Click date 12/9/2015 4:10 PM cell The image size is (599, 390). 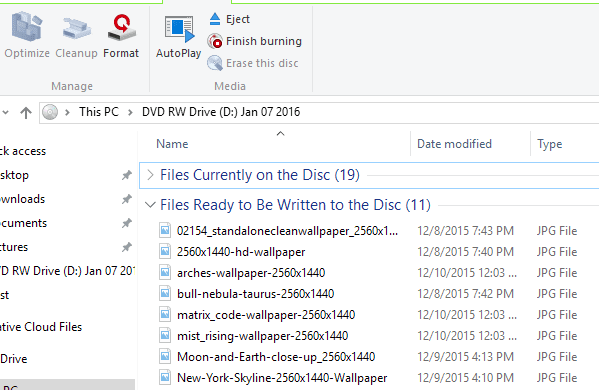click(x=465, y=378)
